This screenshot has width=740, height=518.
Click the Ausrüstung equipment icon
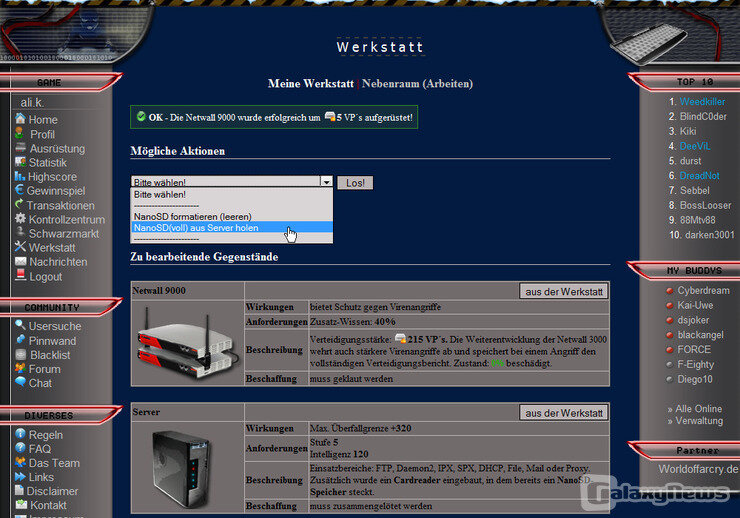tap(20, 148)
